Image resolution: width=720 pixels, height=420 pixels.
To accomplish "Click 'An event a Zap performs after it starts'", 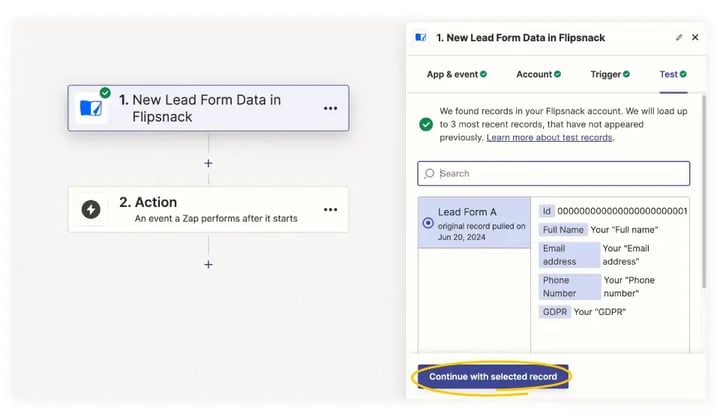I will point(216,218).
